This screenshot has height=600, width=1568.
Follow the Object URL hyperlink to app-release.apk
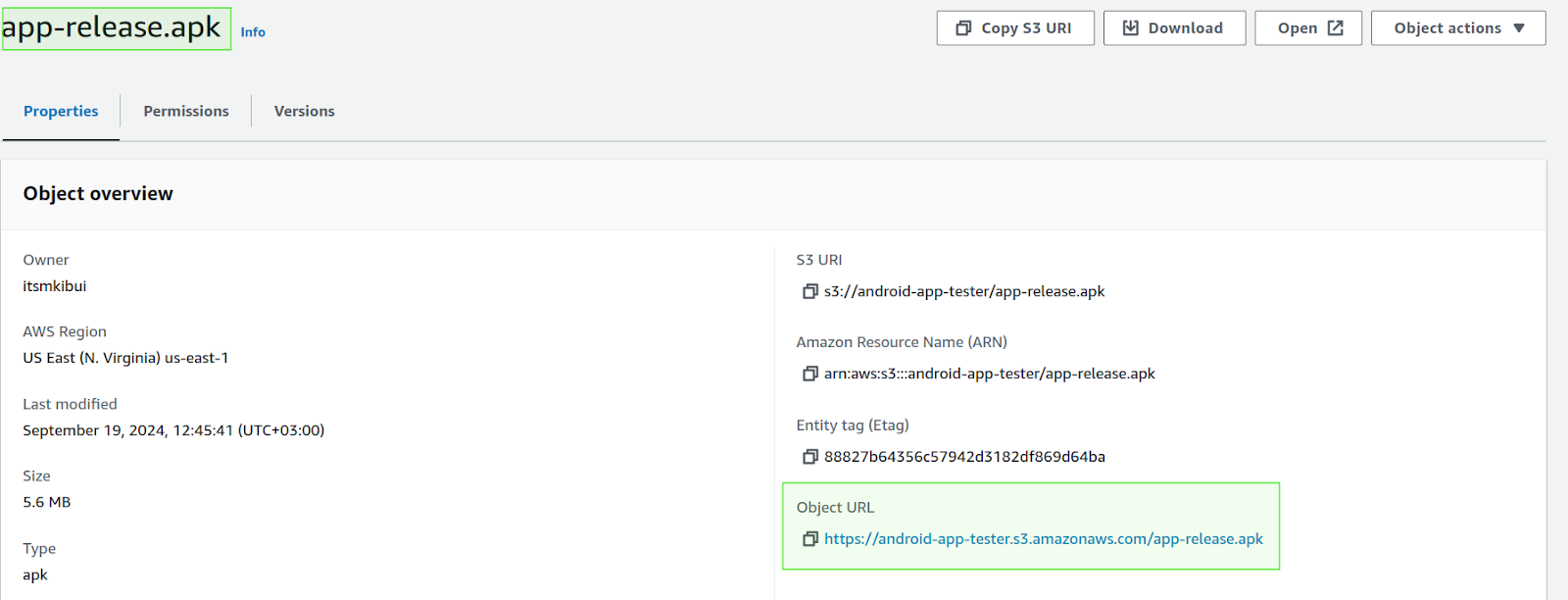coord(1043,539)
